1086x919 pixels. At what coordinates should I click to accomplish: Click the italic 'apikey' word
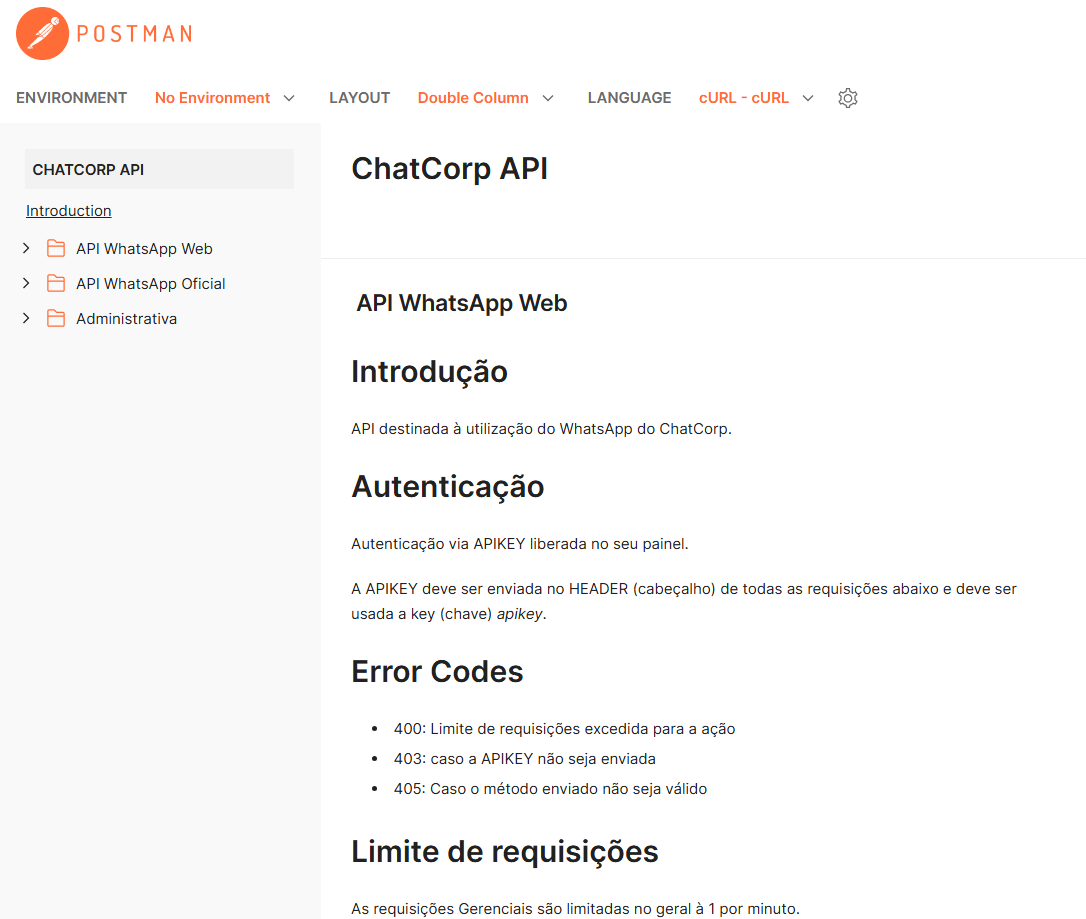pos(519,614)
